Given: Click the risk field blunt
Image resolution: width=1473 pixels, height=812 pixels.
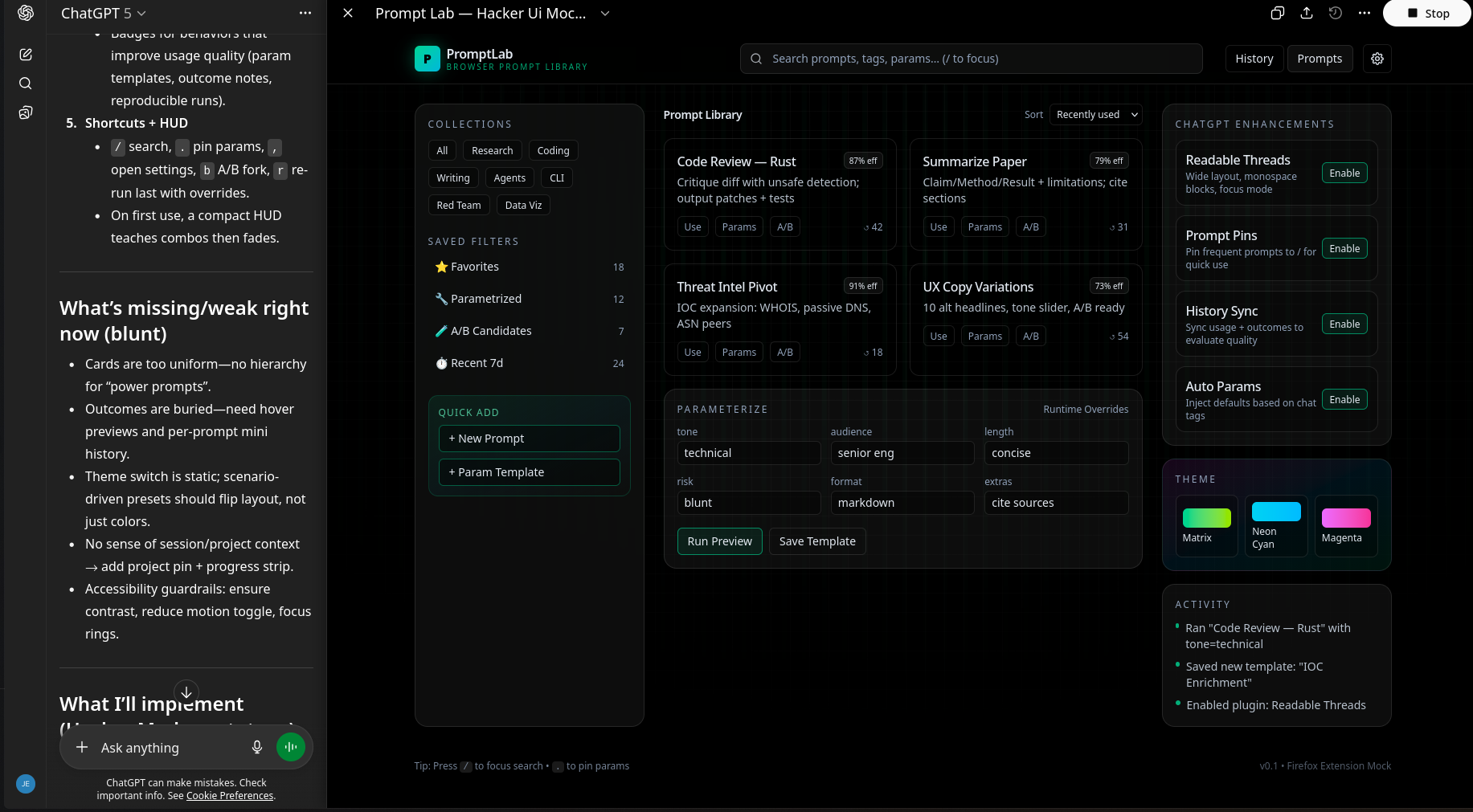Looking at the screenshot, I should pyautogui.click(x=749, y=503).
